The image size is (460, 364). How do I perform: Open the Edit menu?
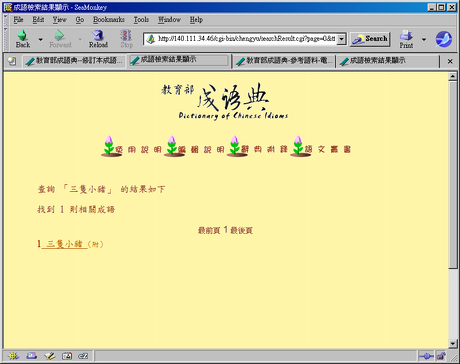(x=38, y=20)
